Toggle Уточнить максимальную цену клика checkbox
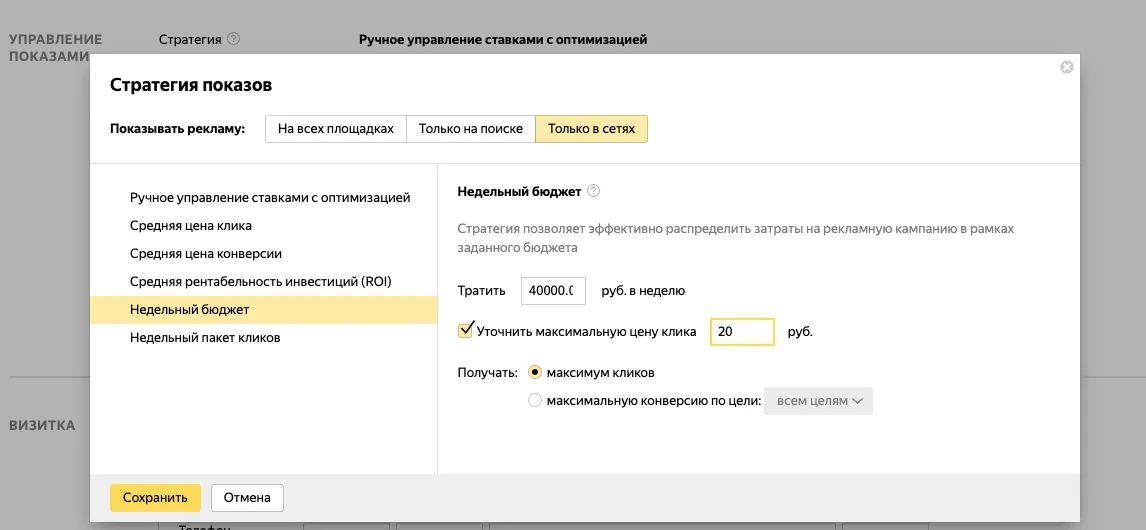The image size is (1146, 530). (x=465, y=331)
